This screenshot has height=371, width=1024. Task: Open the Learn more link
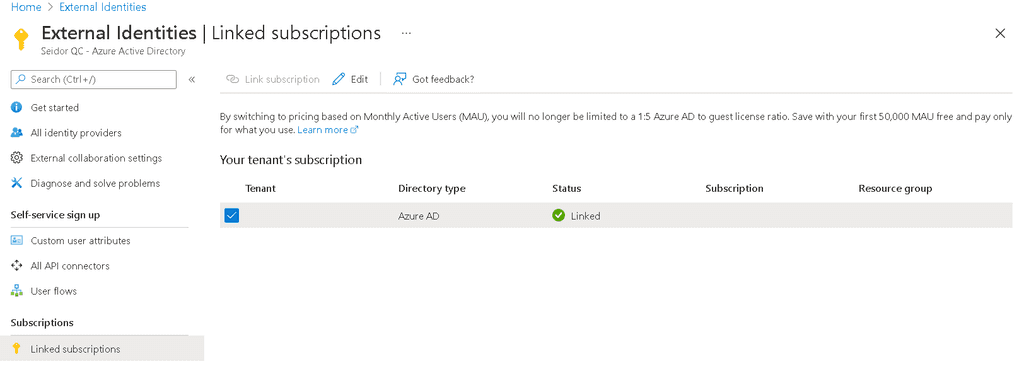click(323, 130)
